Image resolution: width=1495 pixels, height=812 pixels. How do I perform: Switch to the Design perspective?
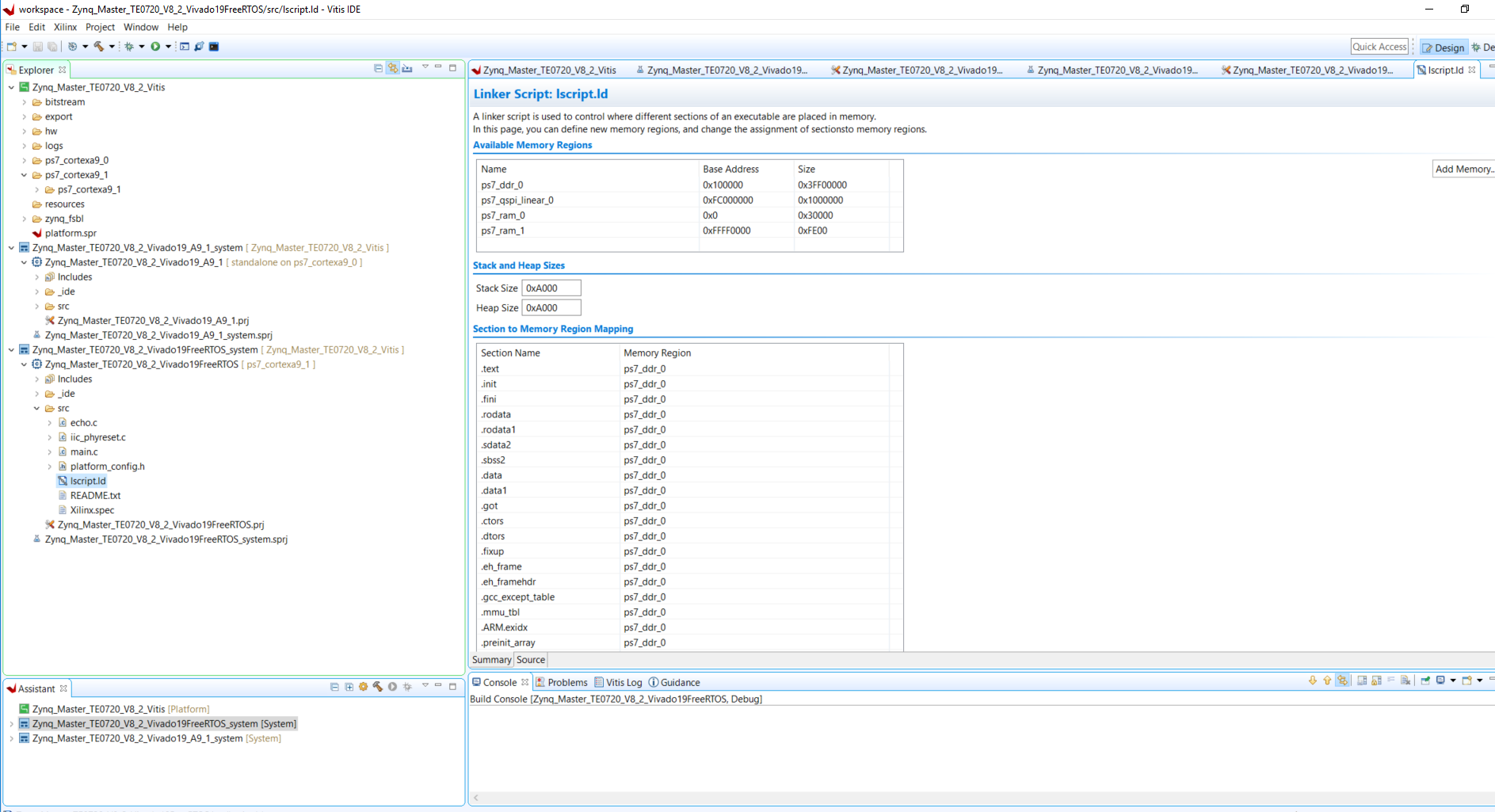(x=1444, y=48)
